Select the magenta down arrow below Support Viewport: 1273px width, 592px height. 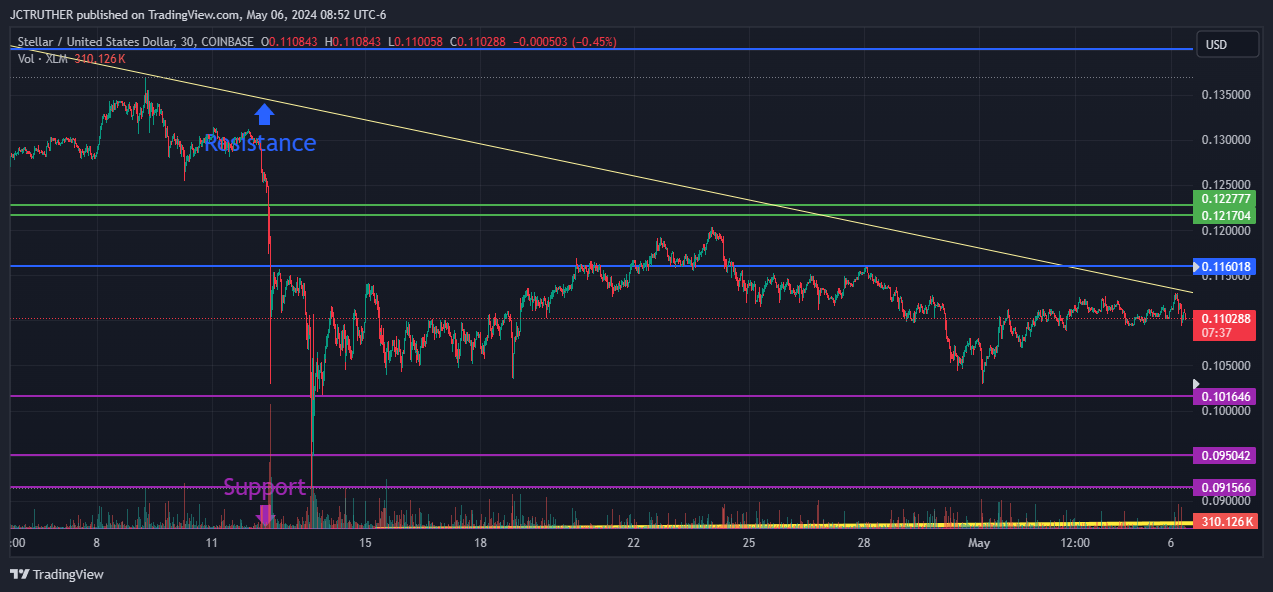pyautogui.click(x=265, y=514)
